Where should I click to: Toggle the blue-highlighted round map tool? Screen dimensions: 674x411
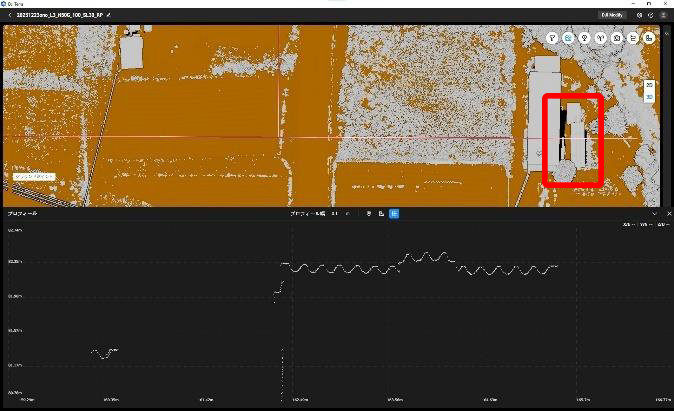pyautogui.click(x=568, y=38)
